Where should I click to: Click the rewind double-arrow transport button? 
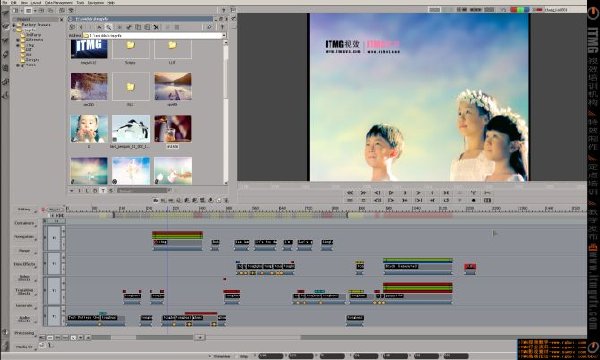pos(350,193)
